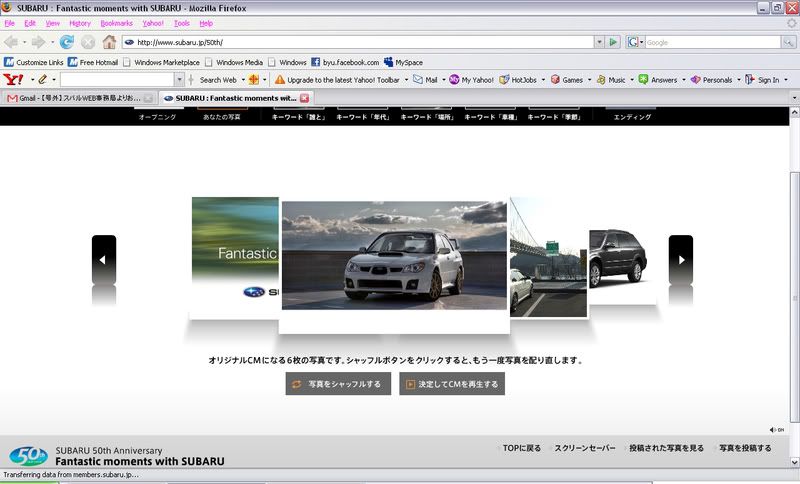Open HotJobs toolbar button
The height and width of the screenshot is (484, 800).
click(x=518, y=80)
